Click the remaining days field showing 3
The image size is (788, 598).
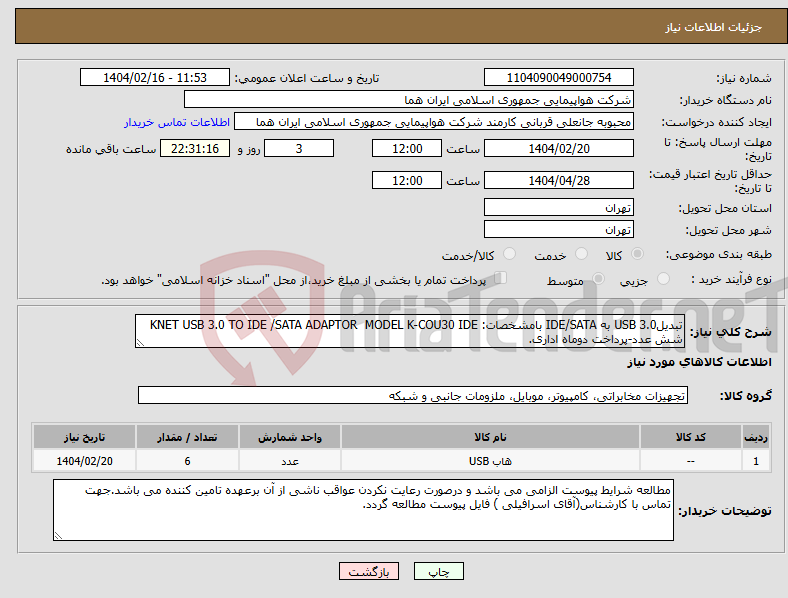pyautogui.click(x=299, y=148)
